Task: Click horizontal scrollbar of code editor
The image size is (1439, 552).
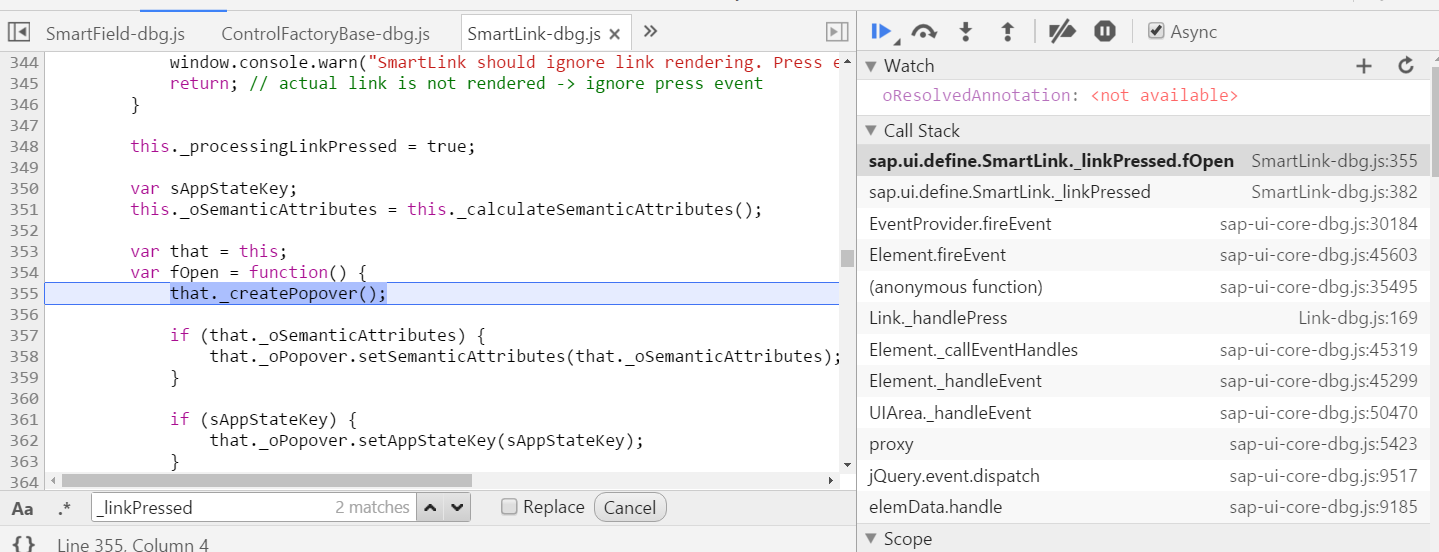Action: pos(266,481)
